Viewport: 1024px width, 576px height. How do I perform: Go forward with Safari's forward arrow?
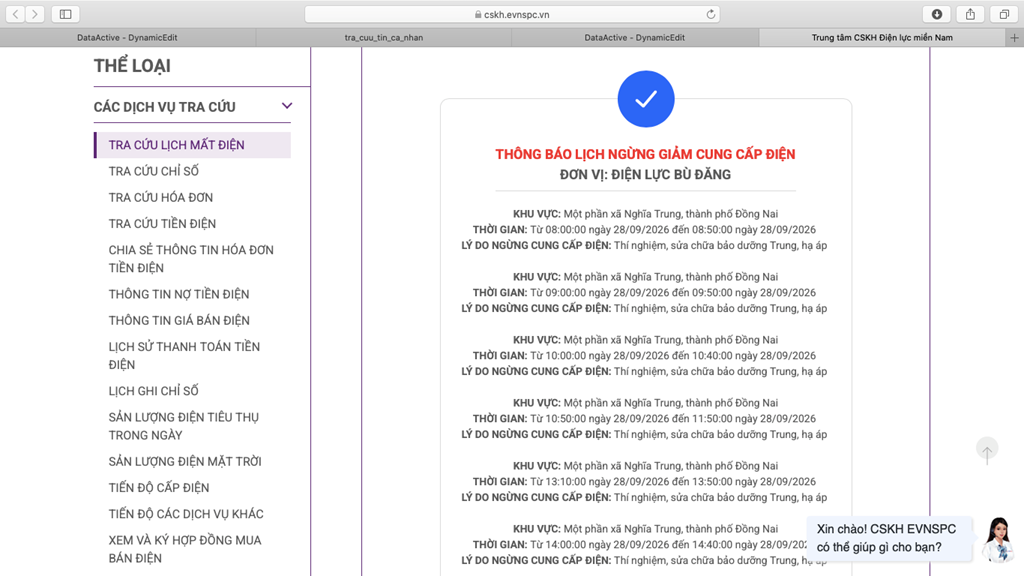pos(35,14)
